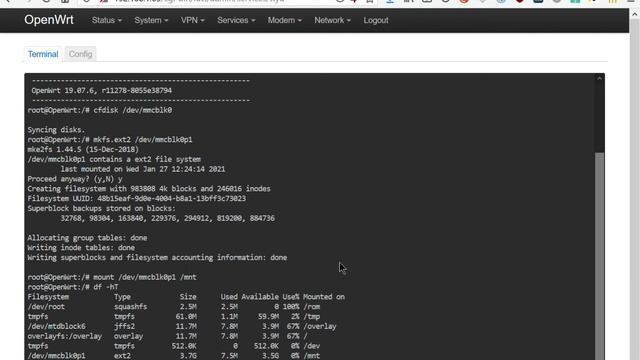This screenshot has height=360, width=640.
Task: Click 'Allocating group tables: done' line
Action: pyautogui.click(x=87, y=238)
